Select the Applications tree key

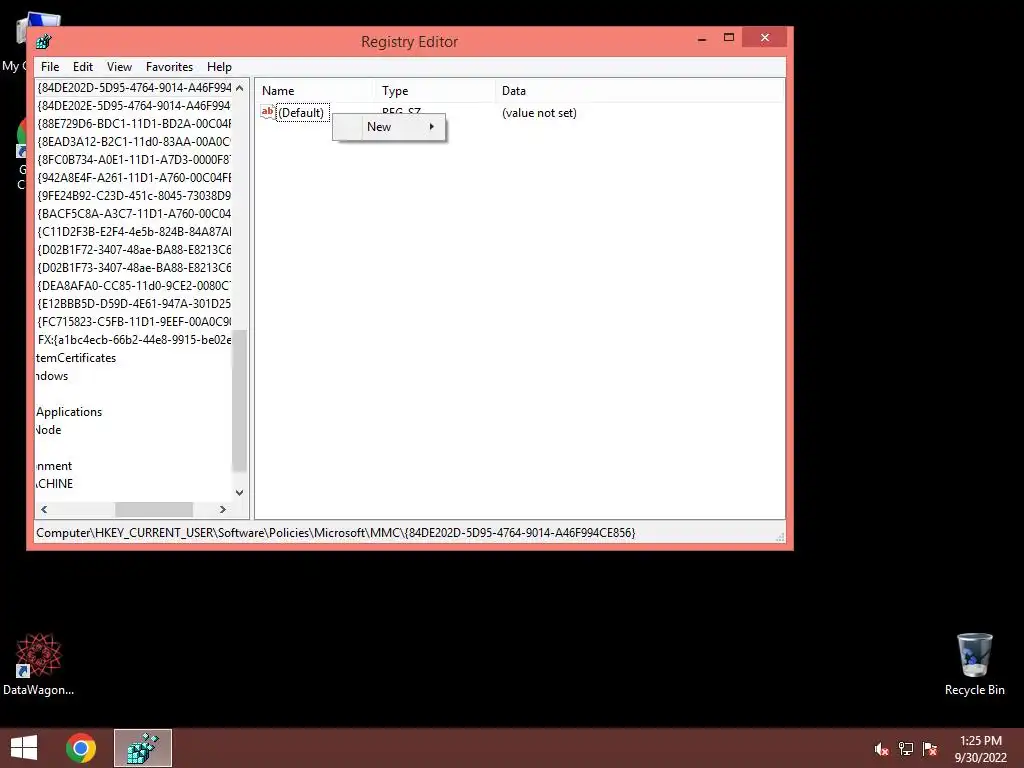pyautogui.click(x=69, y=412)
